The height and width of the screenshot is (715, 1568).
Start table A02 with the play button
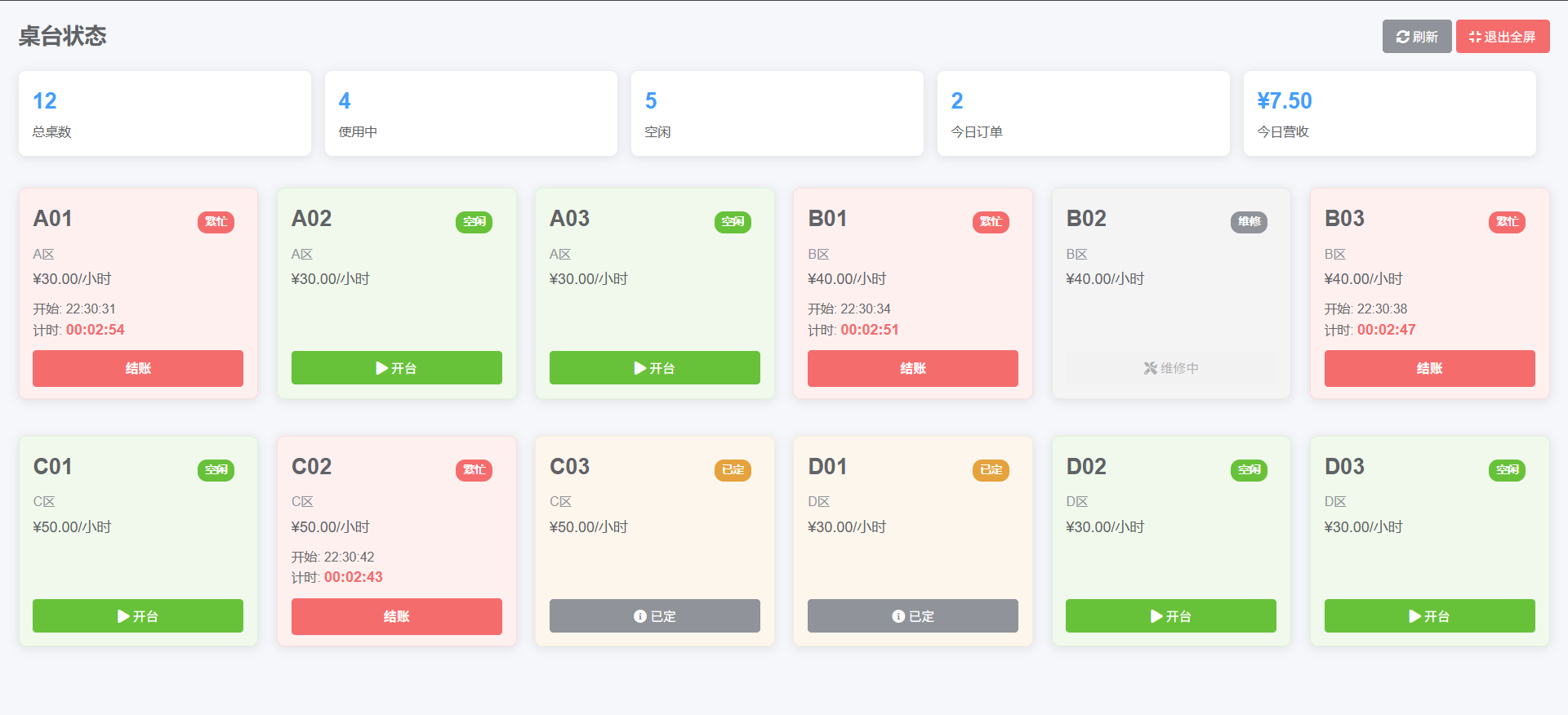(x=396, y=368)
